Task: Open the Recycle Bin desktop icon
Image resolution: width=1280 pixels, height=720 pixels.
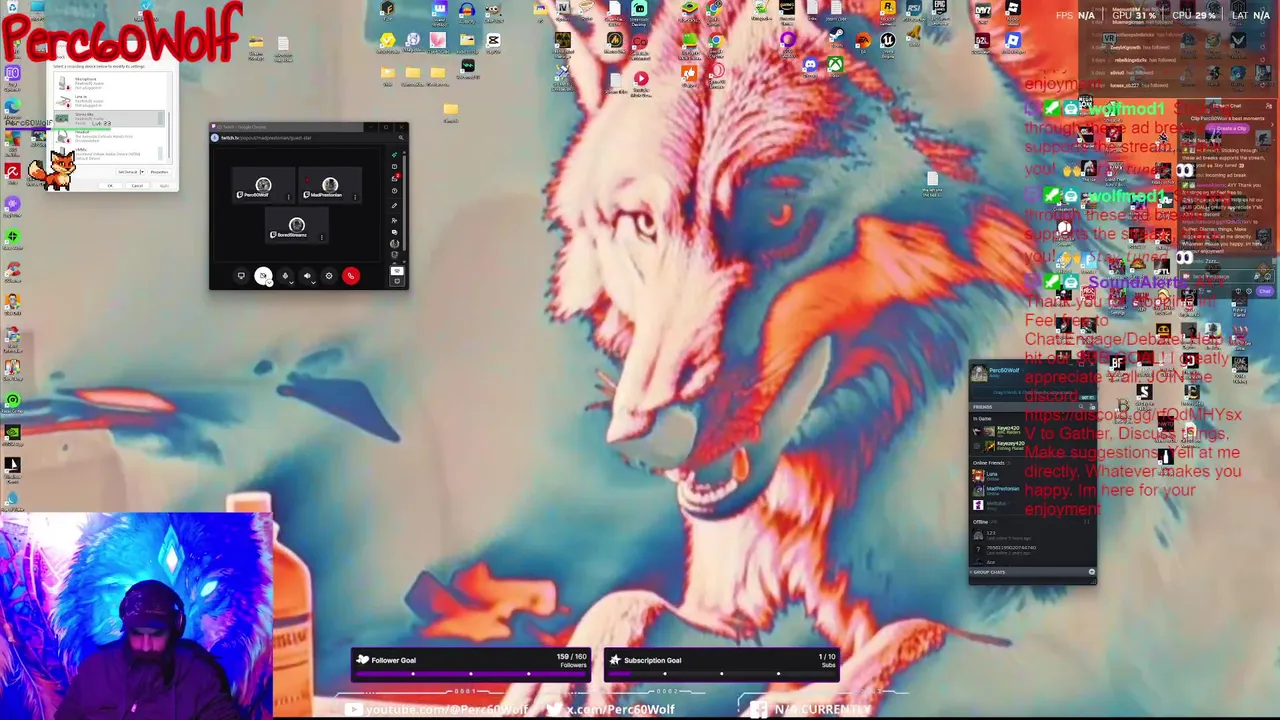Action: click(12, 7)
